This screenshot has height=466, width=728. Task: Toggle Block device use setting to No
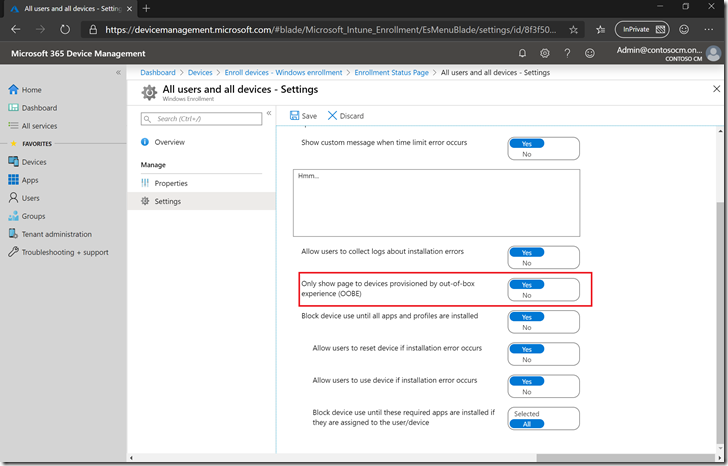[x=527, y=328]
